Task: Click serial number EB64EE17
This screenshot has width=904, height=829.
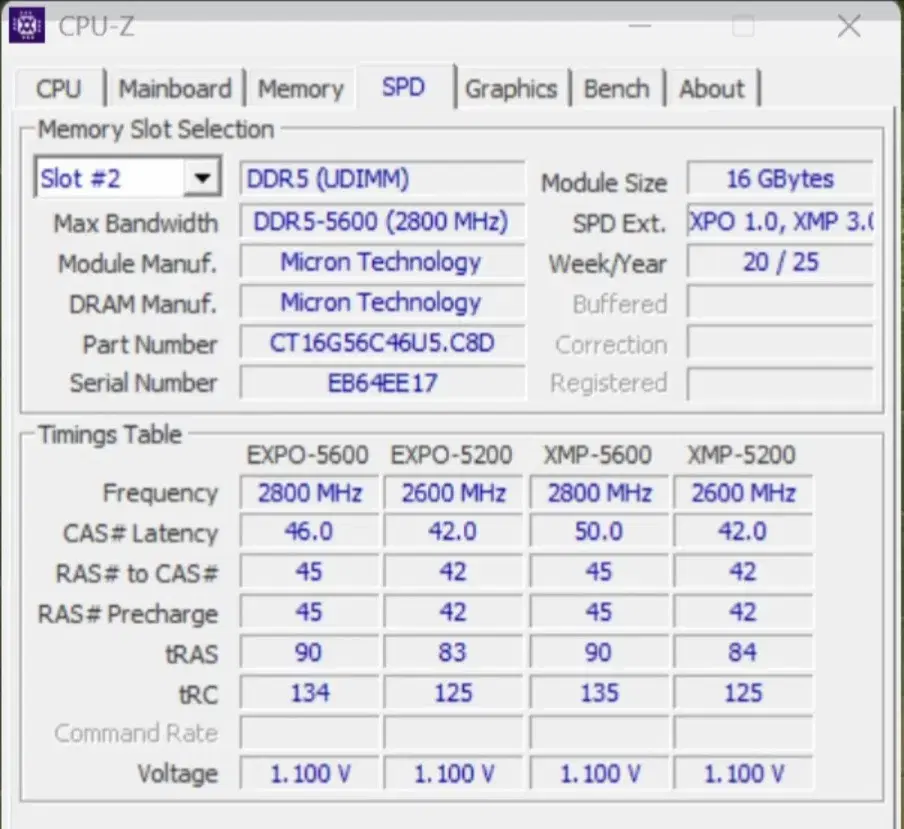Action: click(382, 383)
